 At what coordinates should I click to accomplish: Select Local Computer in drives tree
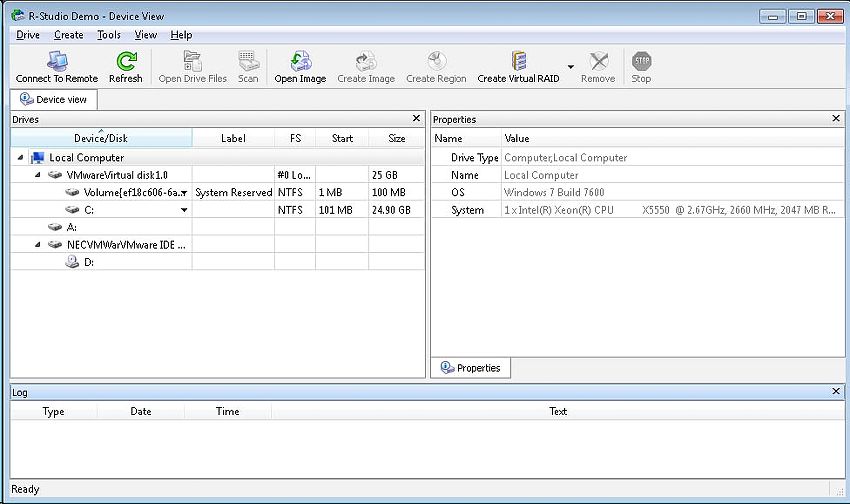86,158
